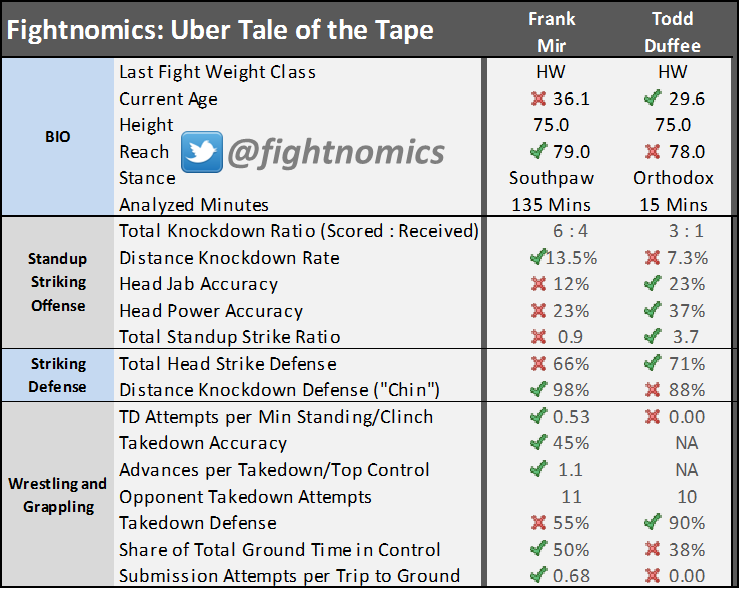The width and height of the screenshot is (740, 589).
Task: Select the Wrestling and Grappling section label
Action: tap(57, 495)
